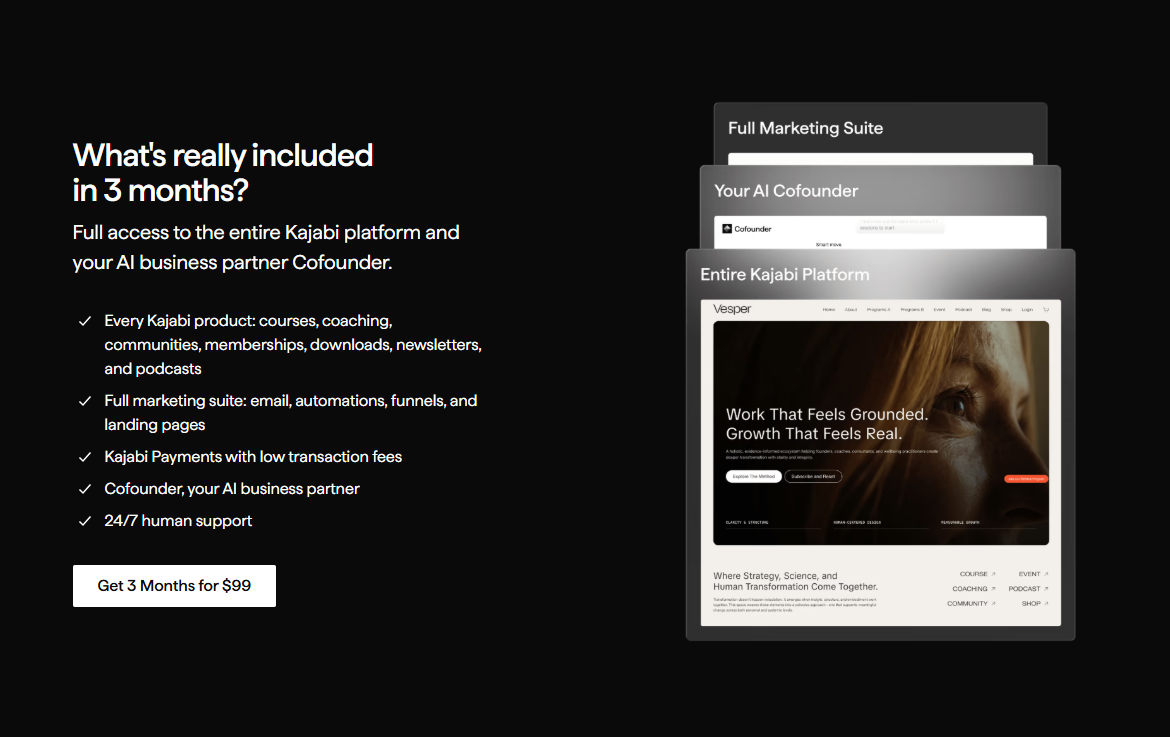The height and width of the screenshot is (737, 1170).
Task: Click Login in the Vesper navigation
Action: click(1027, 310)
